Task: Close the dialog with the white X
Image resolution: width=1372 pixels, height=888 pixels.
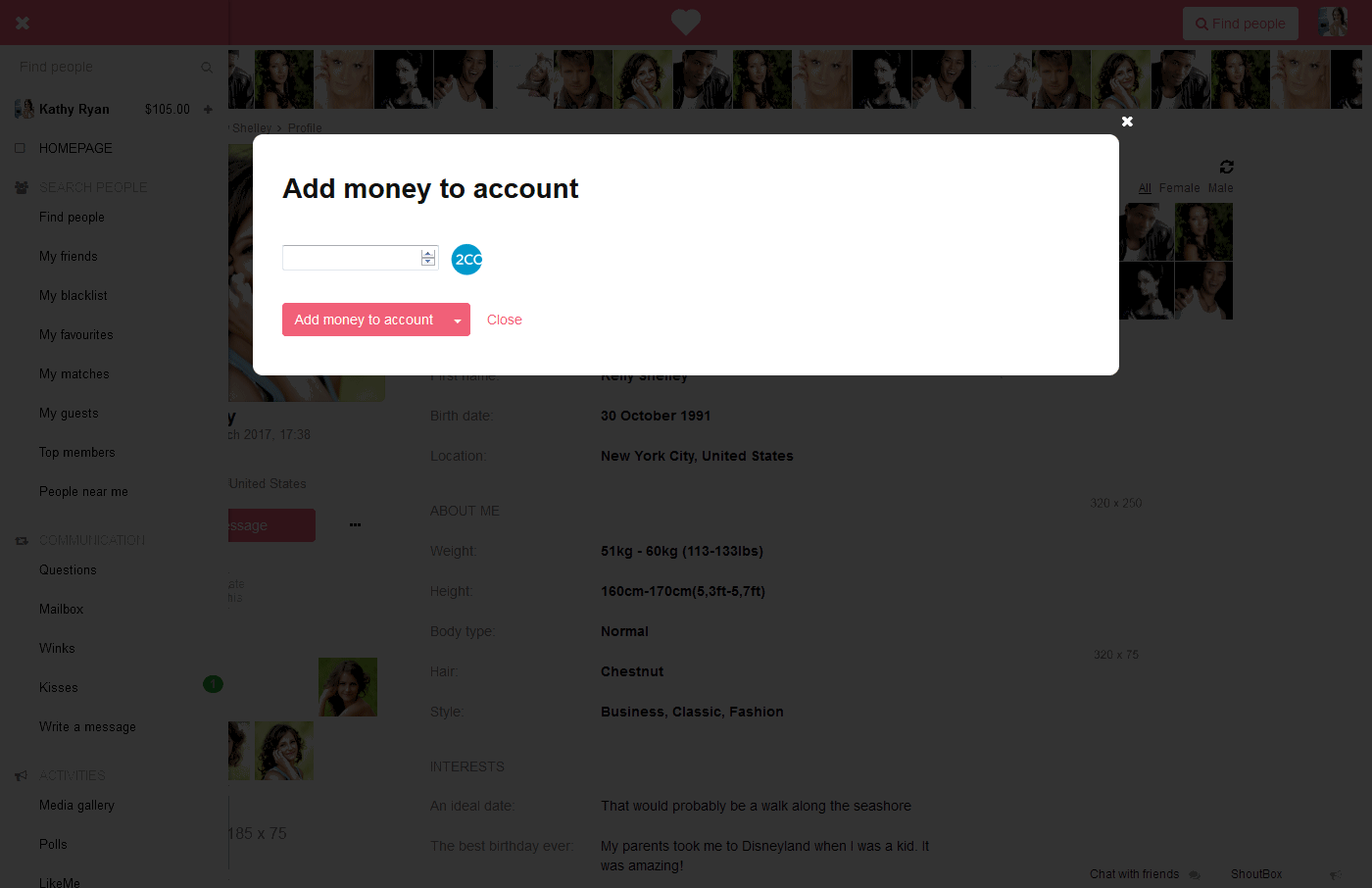Action: pos(1127,122)
